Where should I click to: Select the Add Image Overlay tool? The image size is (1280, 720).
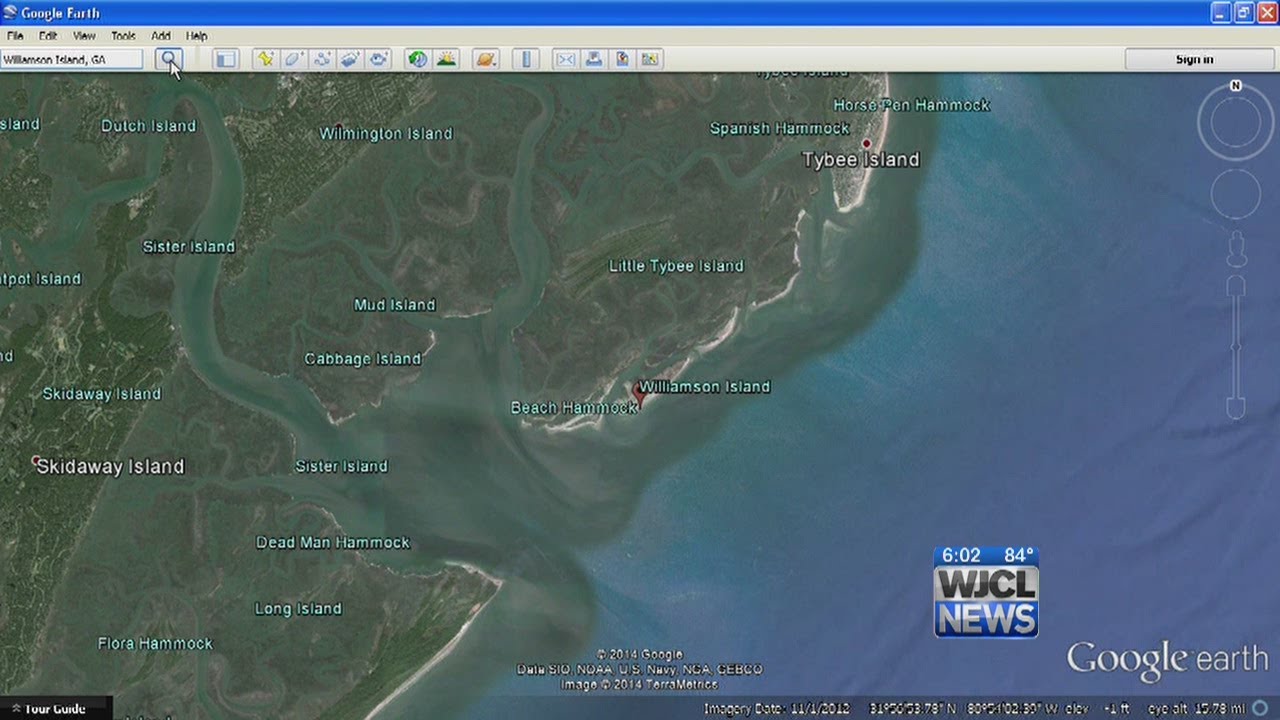click(349, 59)
